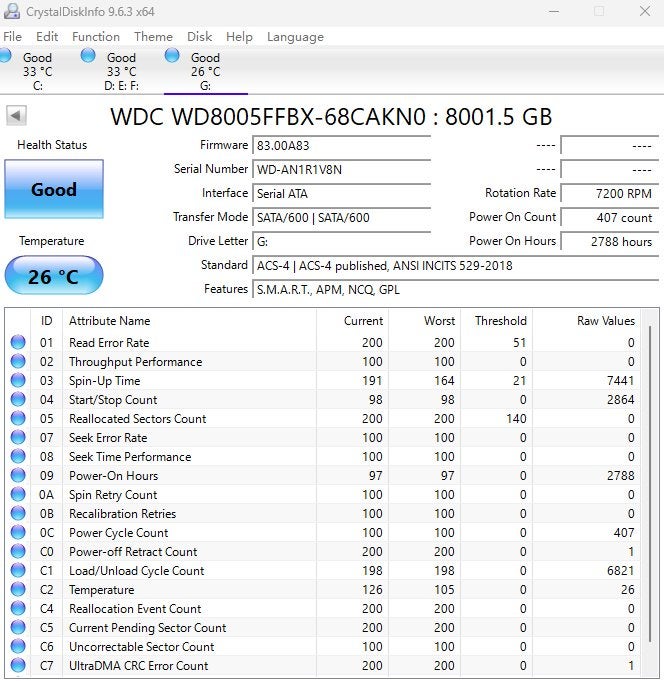Click the status orb for Temperature attribute row
The width and height of the screenshot is (664, 681).
pyautogui.click(x=18, y=589)
